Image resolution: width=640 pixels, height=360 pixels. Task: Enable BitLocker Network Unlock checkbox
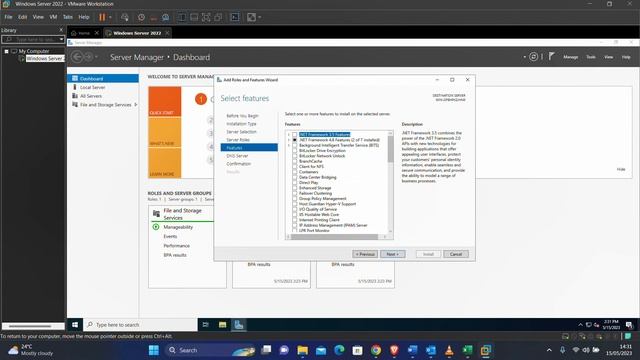coord(295,156)
